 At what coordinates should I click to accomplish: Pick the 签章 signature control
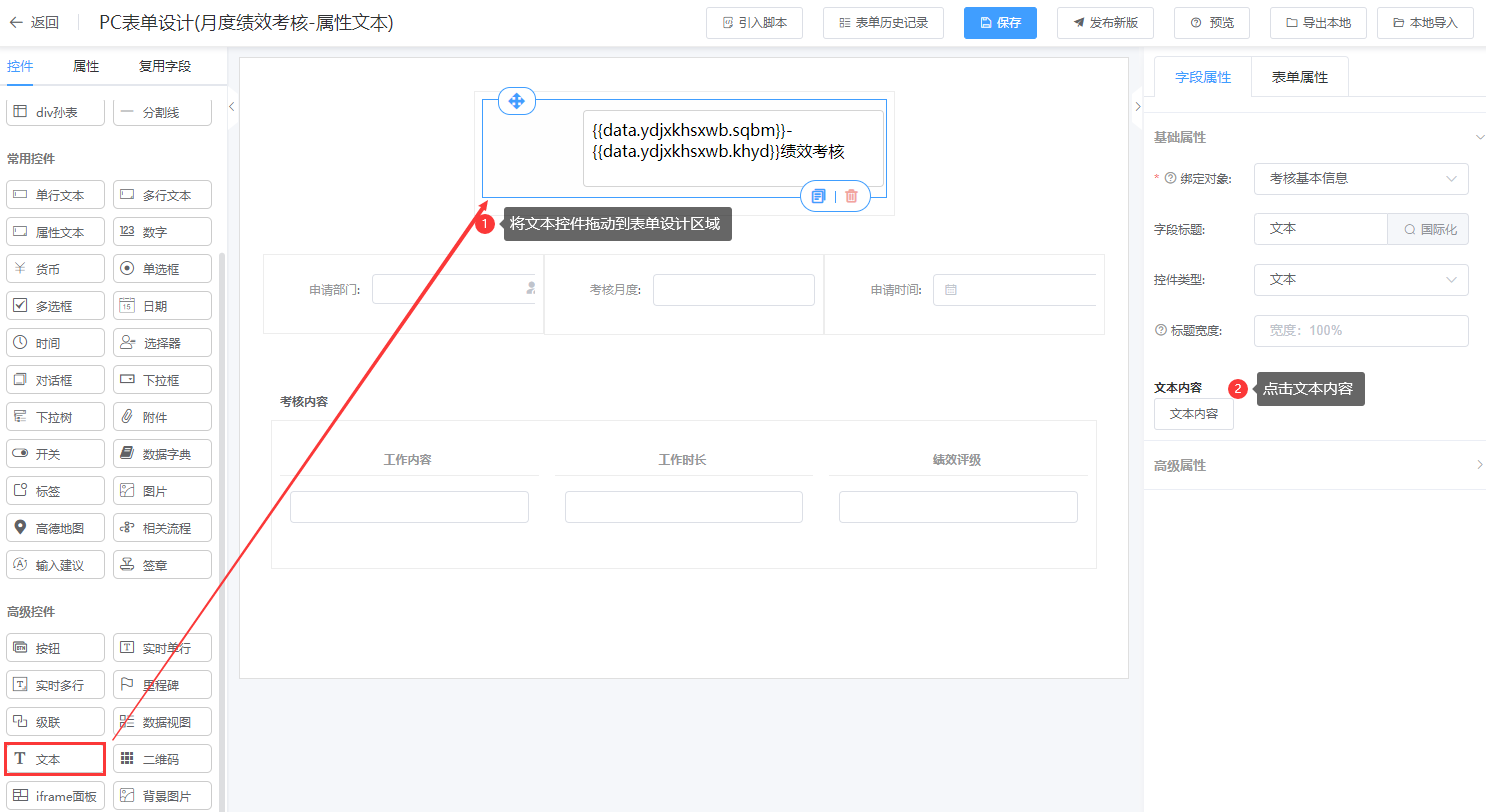[162, 565]
